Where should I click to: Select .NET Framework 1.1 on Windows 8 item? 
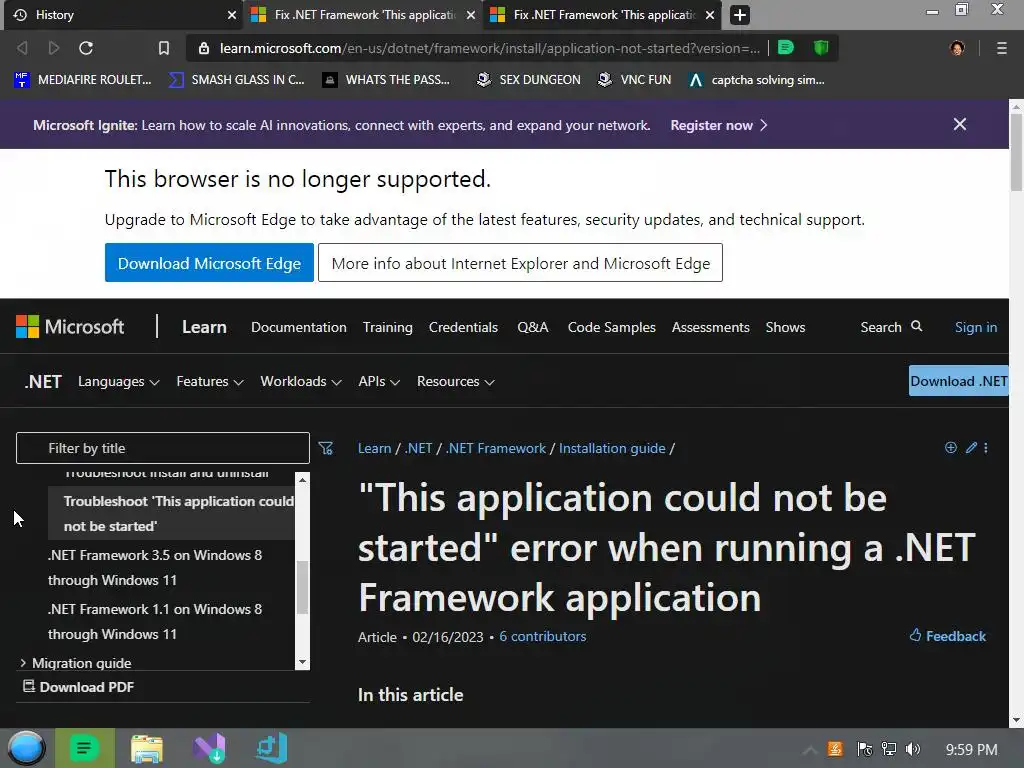155,621
